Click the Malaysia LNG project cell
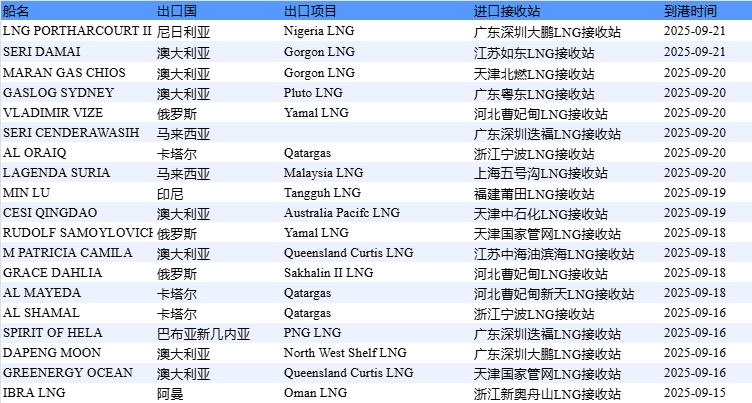 click(x=323, y=173)
